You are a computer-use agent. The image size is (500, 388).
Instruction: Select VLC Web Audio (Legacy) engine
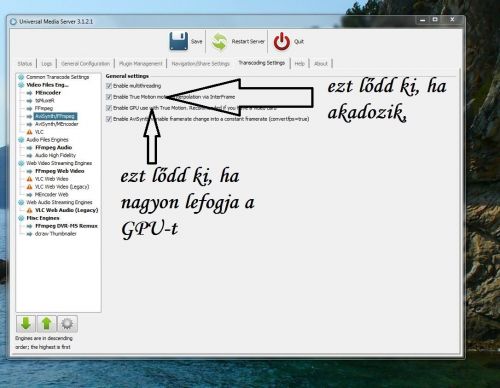point(67,210)
